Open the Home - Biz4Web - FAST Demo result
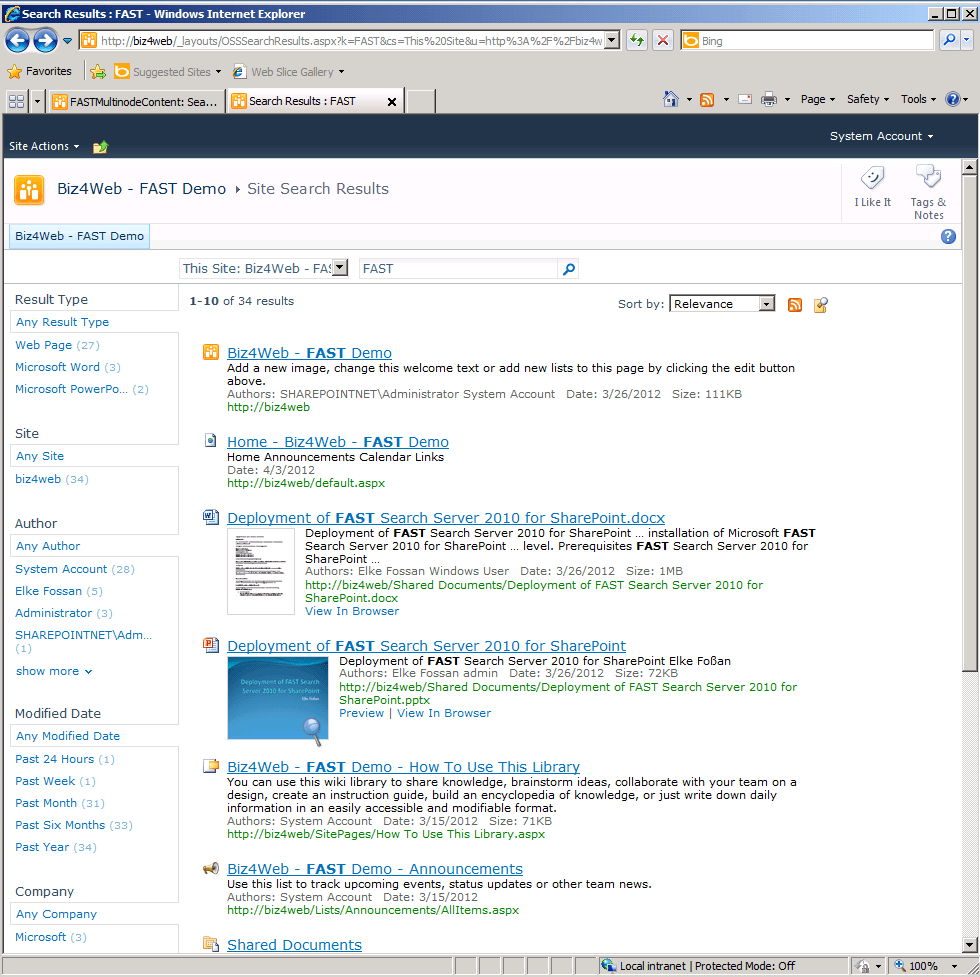The image size is (980, 977). click(338, 442)
